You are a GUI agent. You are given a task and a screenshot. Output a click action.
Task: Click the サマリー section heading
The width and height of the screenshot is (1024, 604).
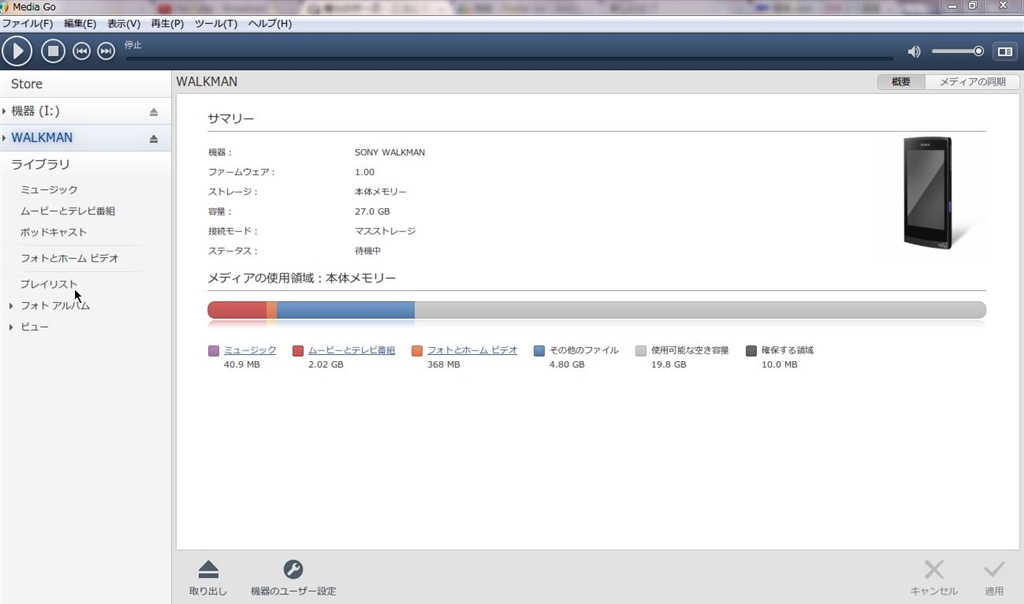point(231,119)
